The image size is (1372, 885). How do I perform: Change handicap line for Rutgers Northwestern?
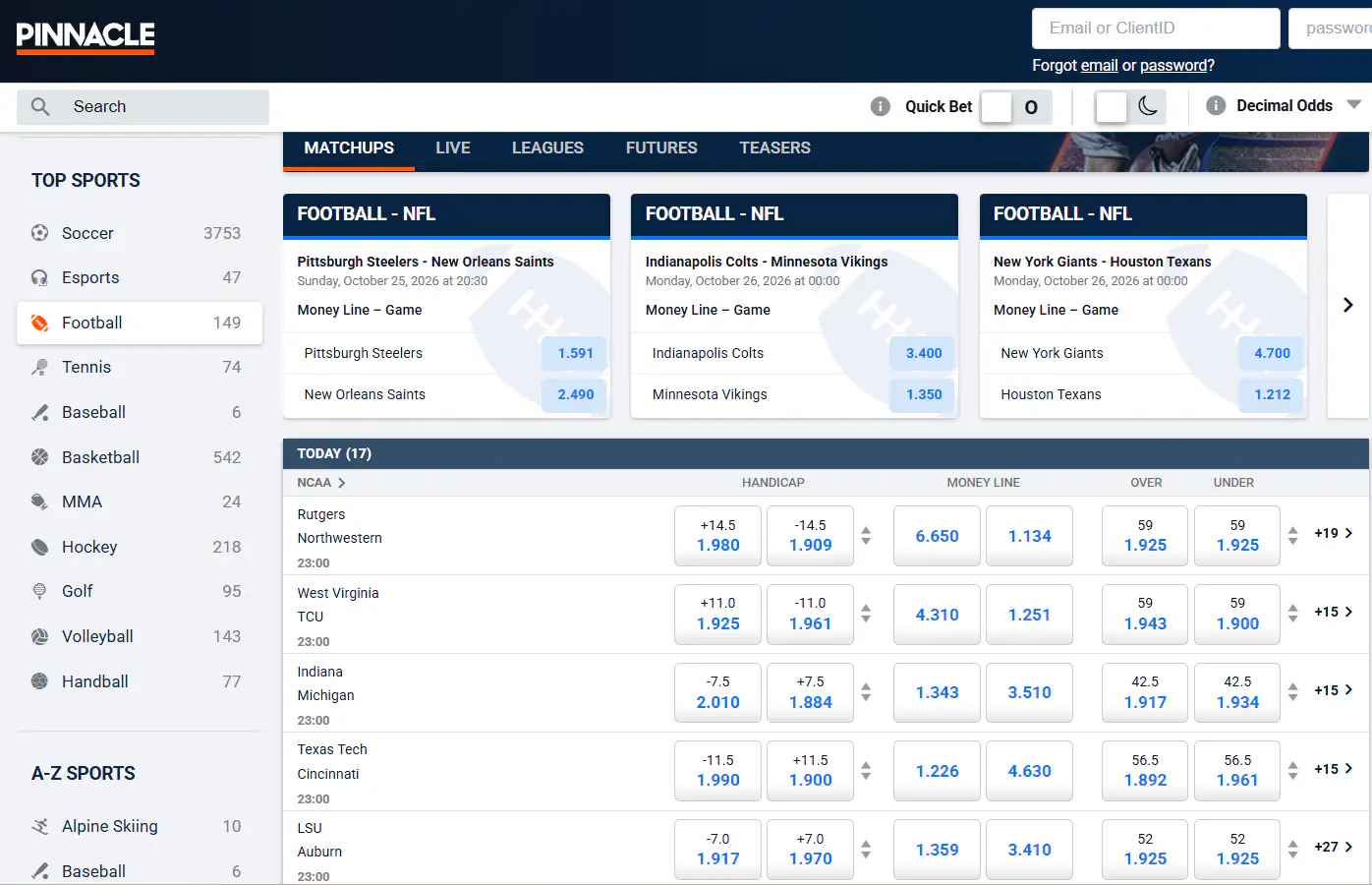(866, 536)
